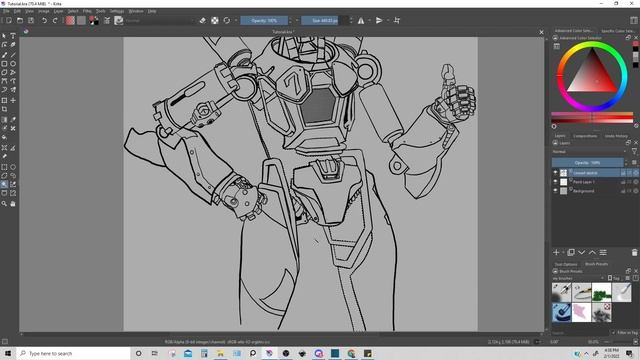Viewport: 640px width, 360px height.
Task: Open the layer blending mode dropdown
Action: tap(589, 151)
